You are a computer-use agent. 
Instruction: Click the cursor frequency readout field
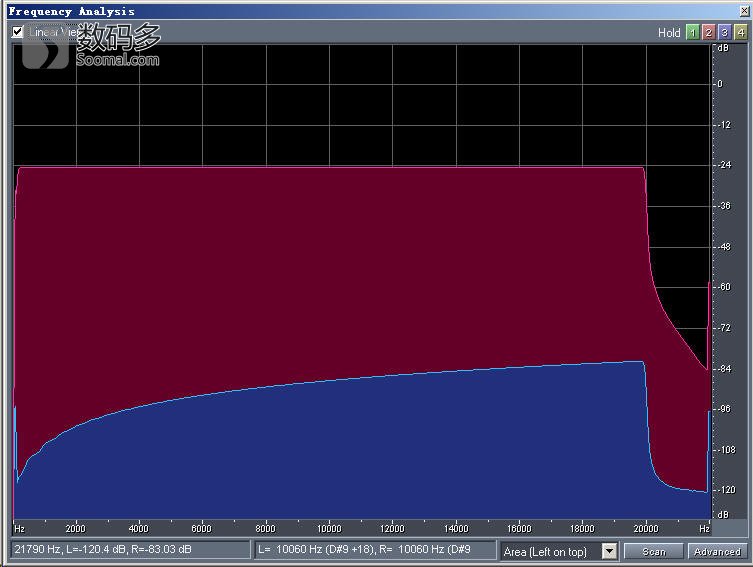(130, 550)
